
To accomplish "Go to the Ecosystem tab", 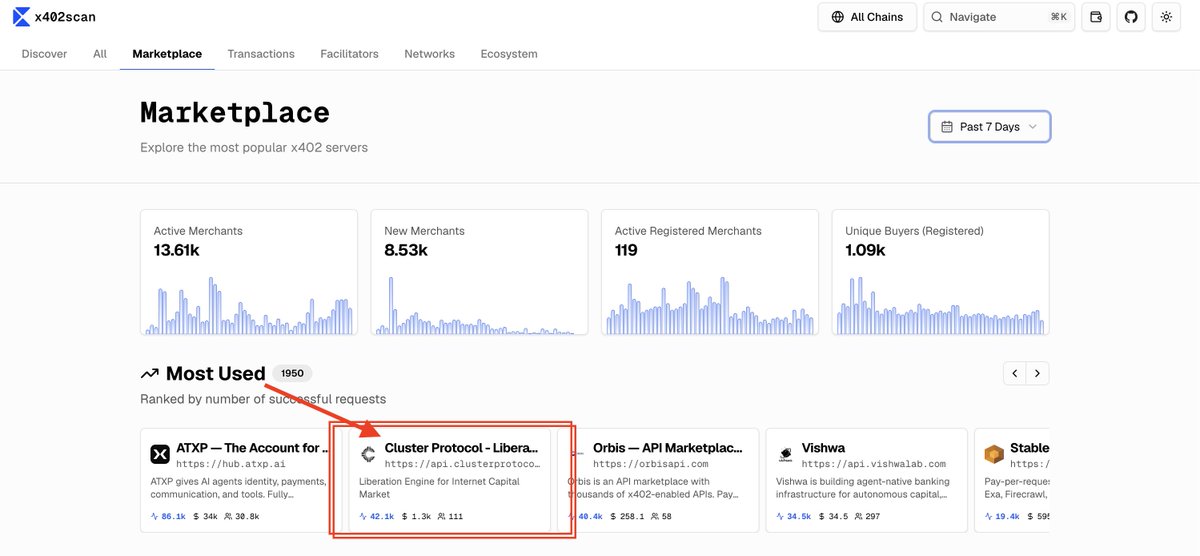I will (x=509, y=54).
